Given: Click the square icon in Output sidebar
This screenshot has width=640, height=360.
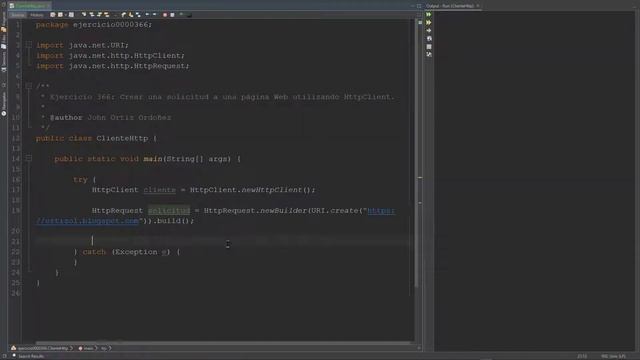Looking at the screenshot, I should pyautogui.click(x=429, y=47).
